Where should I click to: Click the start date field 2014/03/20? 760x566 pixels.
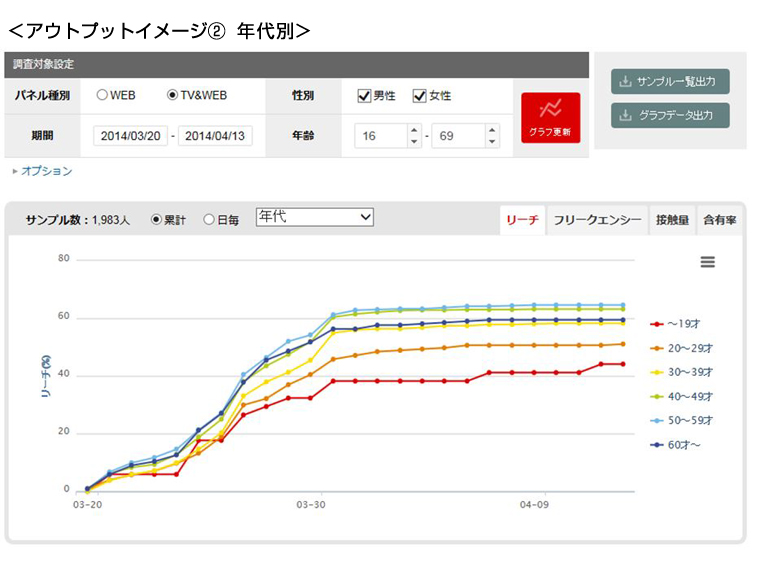(128, 137)
